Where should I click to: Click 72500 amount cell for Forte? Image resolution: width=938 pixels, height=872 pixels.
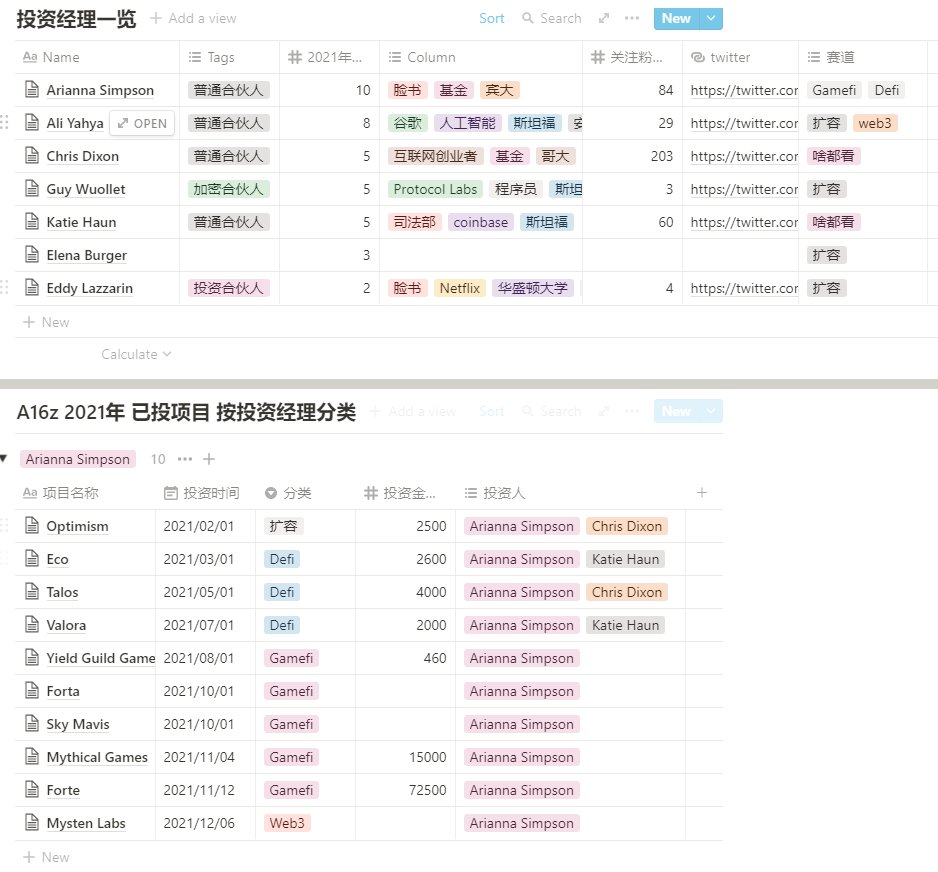(406, 789)
